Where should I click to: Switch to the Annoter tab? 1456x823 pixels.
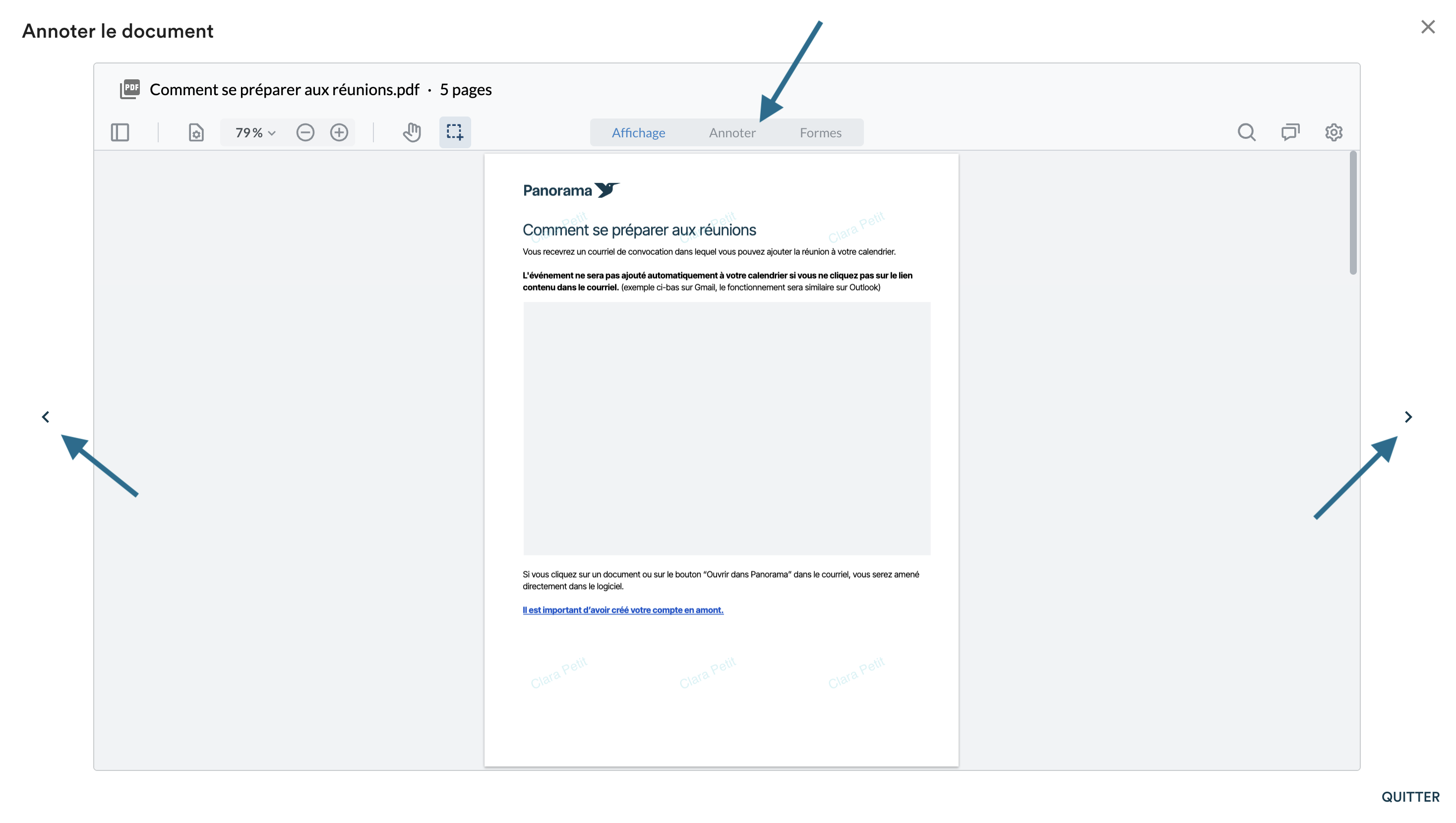732,132
